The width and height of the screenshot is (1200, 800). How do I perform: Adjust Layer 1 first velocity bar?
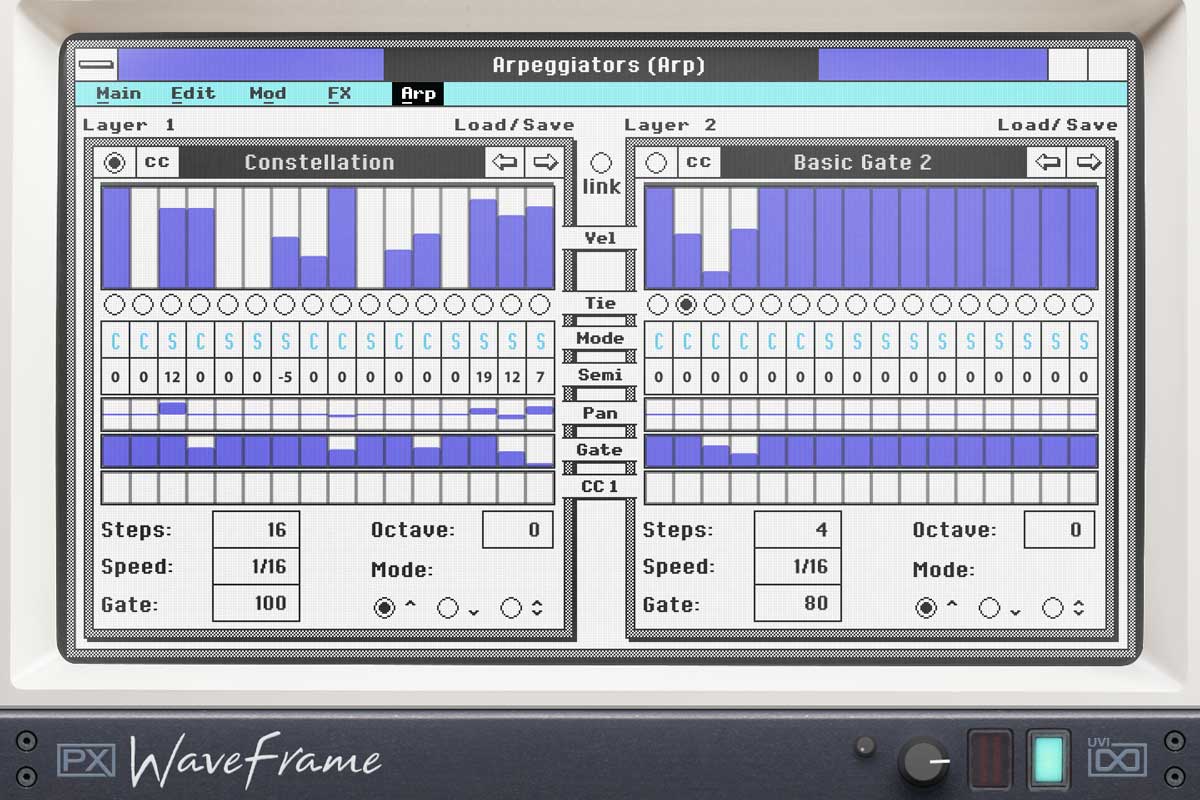point(116,238)
